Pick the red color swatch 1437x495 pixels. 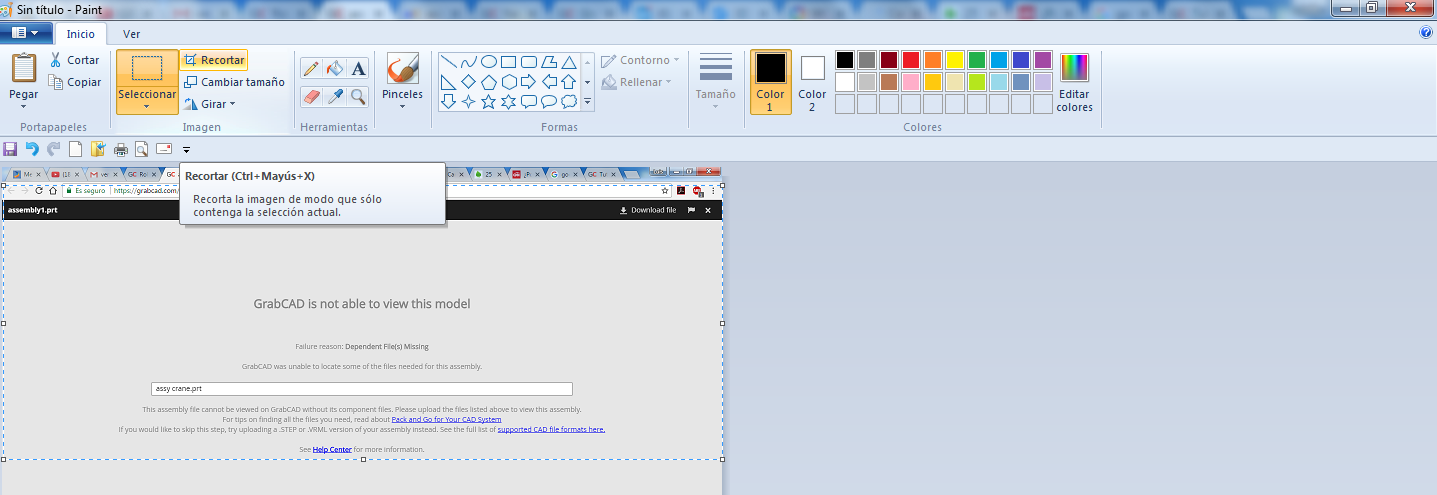pos(911,60)
